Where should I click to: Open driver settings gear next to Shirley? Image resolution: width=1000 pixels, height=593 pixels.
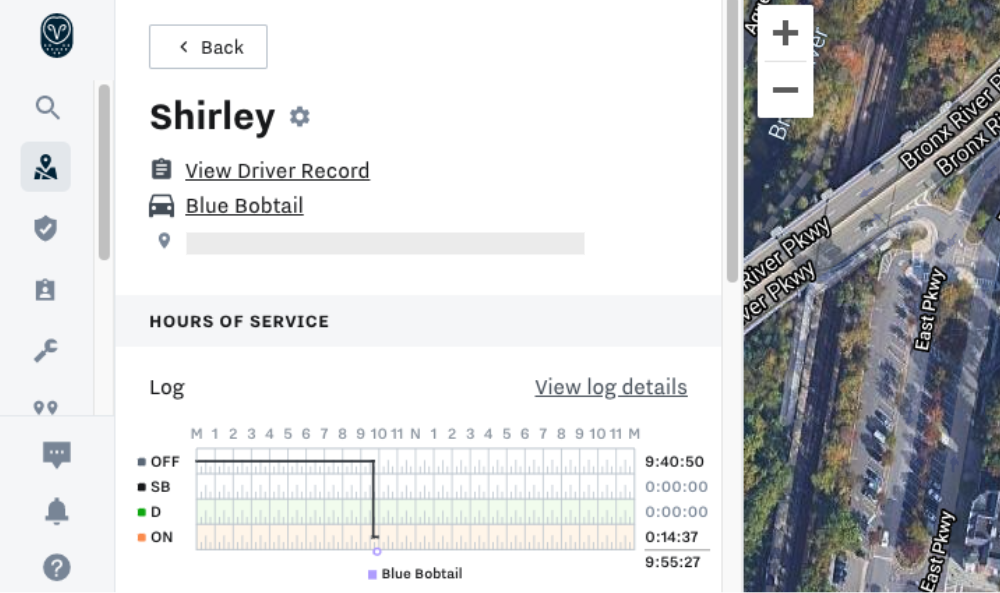(300, 117)
